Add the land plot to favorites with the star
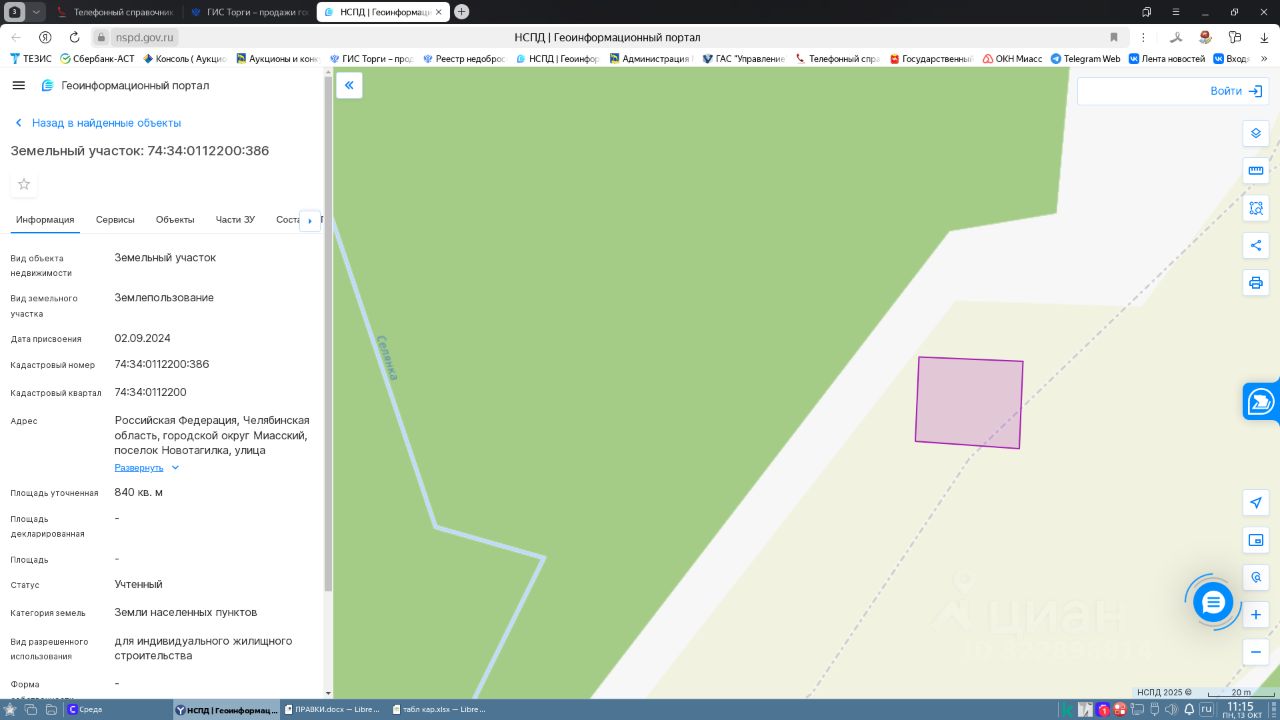 pyautogui.click(x=24, y=184)
